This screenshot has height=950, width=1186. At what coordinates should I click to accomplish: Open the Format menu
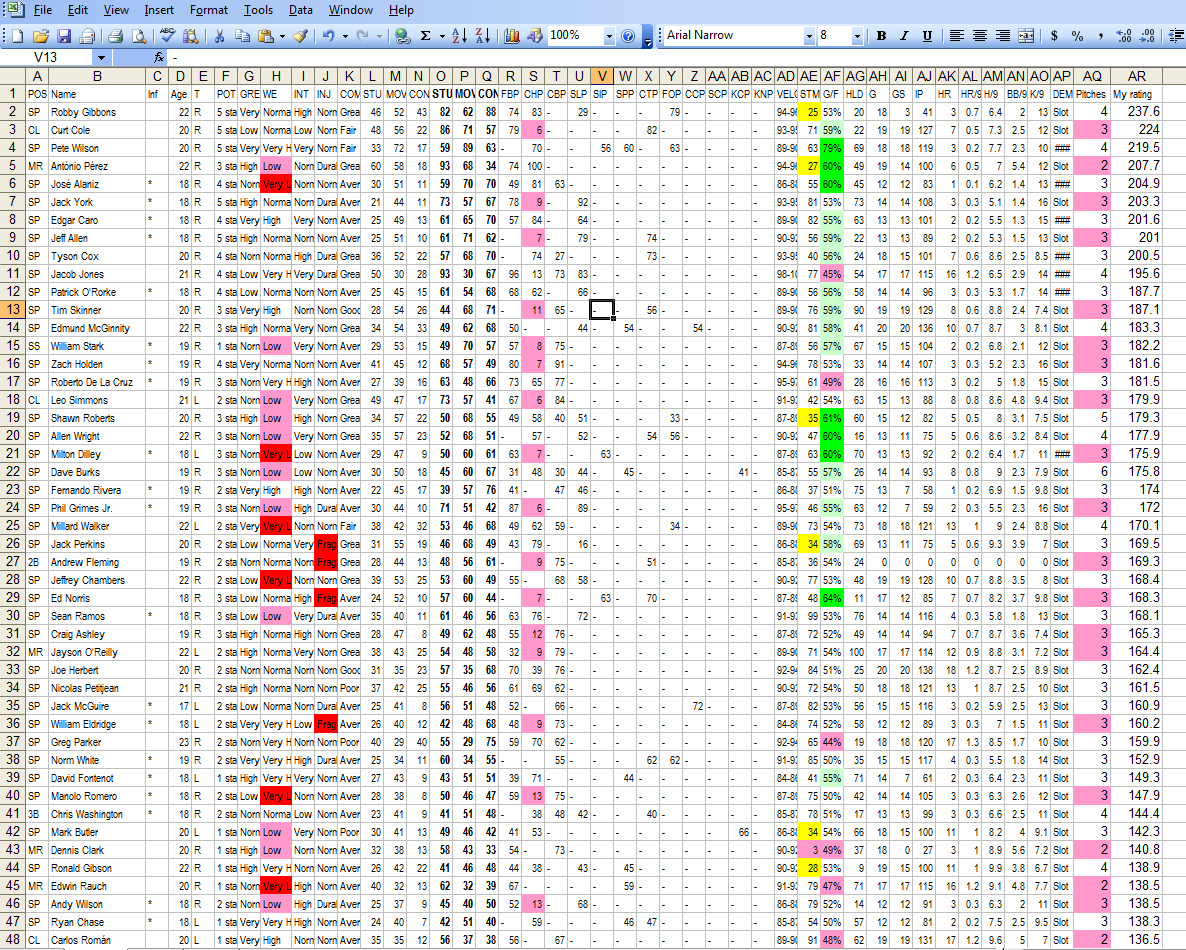[x=209, y=10]
